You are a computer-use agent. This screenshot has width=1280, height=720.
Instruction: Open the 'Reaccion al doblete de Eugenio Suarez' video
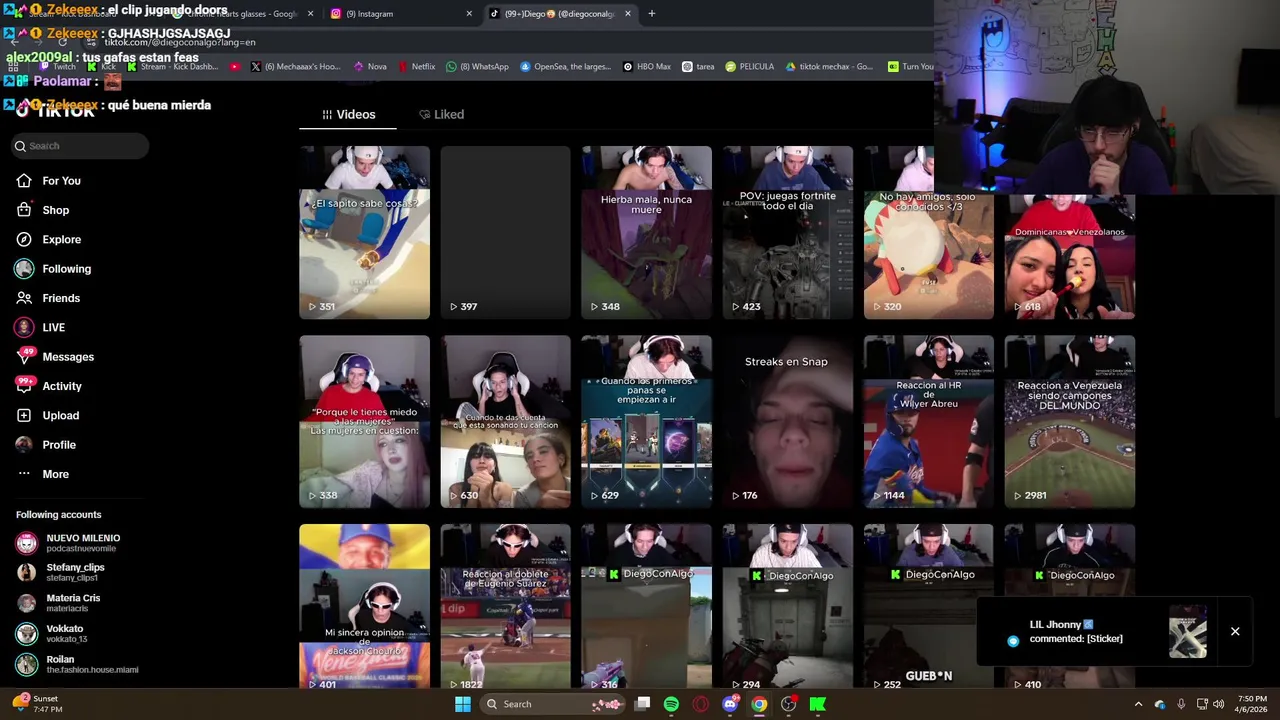pos(505,606)
